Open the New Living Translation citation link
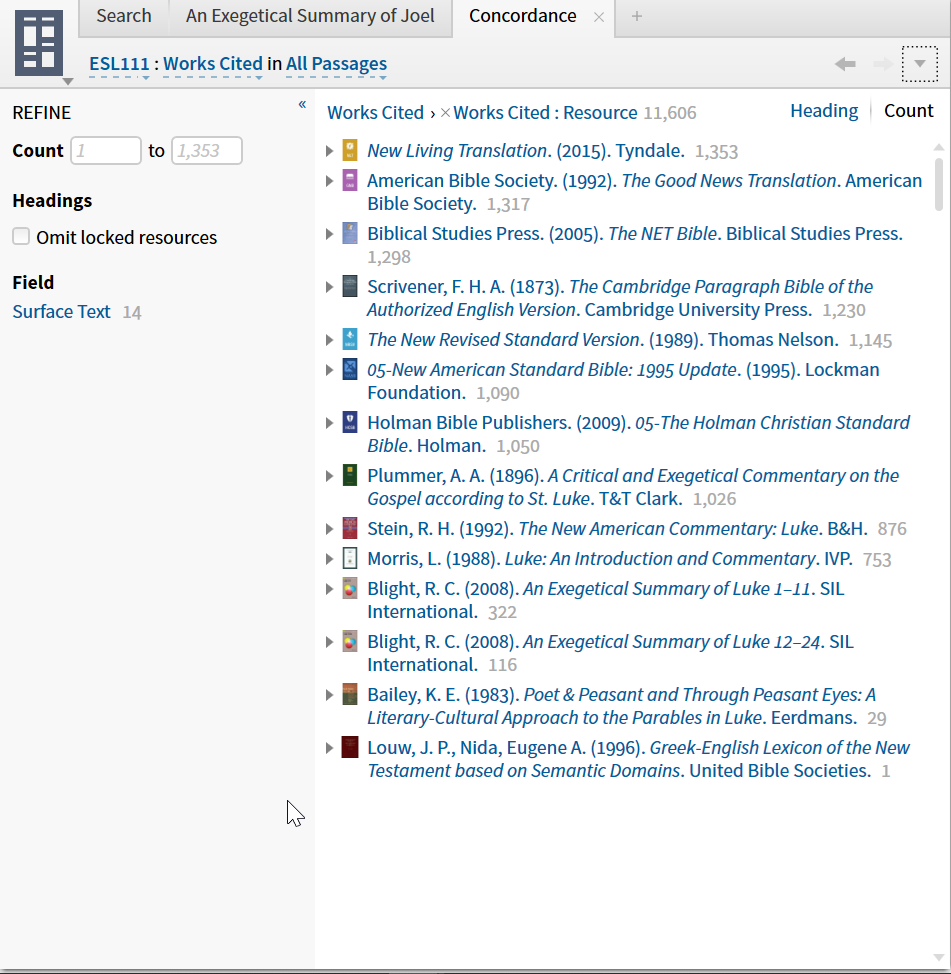951x974 pixels. [x=526, y=150]
